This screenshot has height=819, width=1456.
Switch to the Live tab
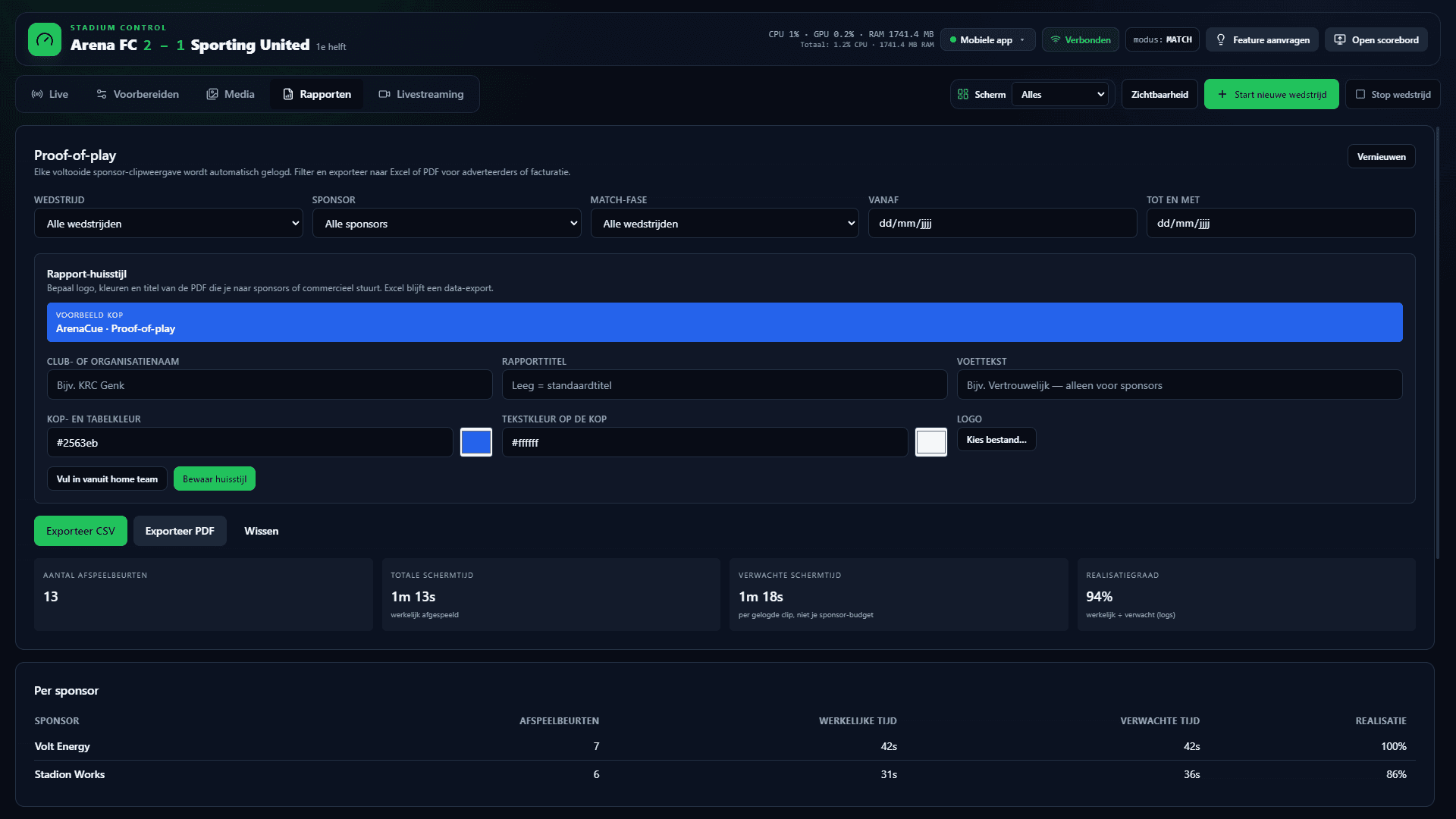tap(50, 94)
